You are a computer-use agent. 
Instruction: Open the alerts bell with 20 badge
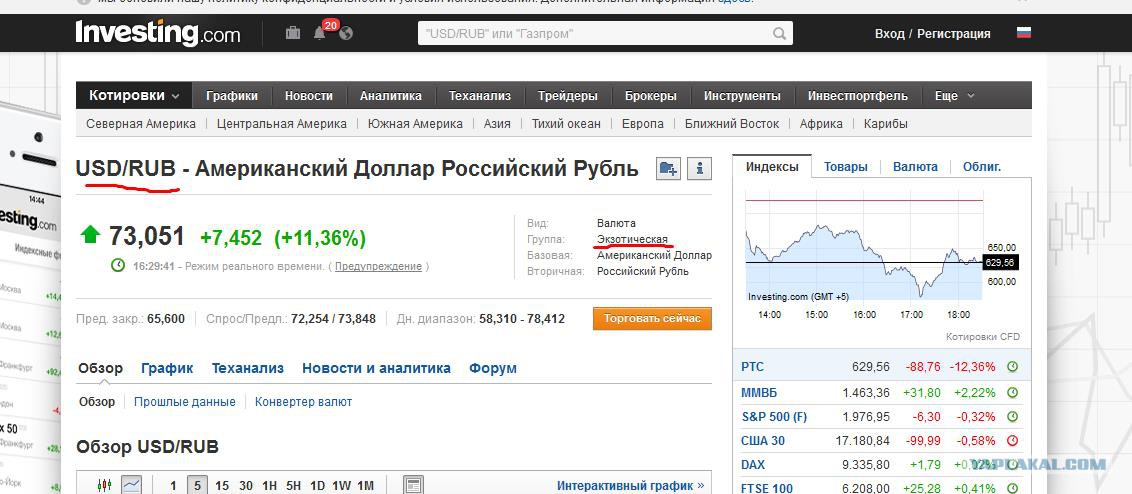point(320,33)
